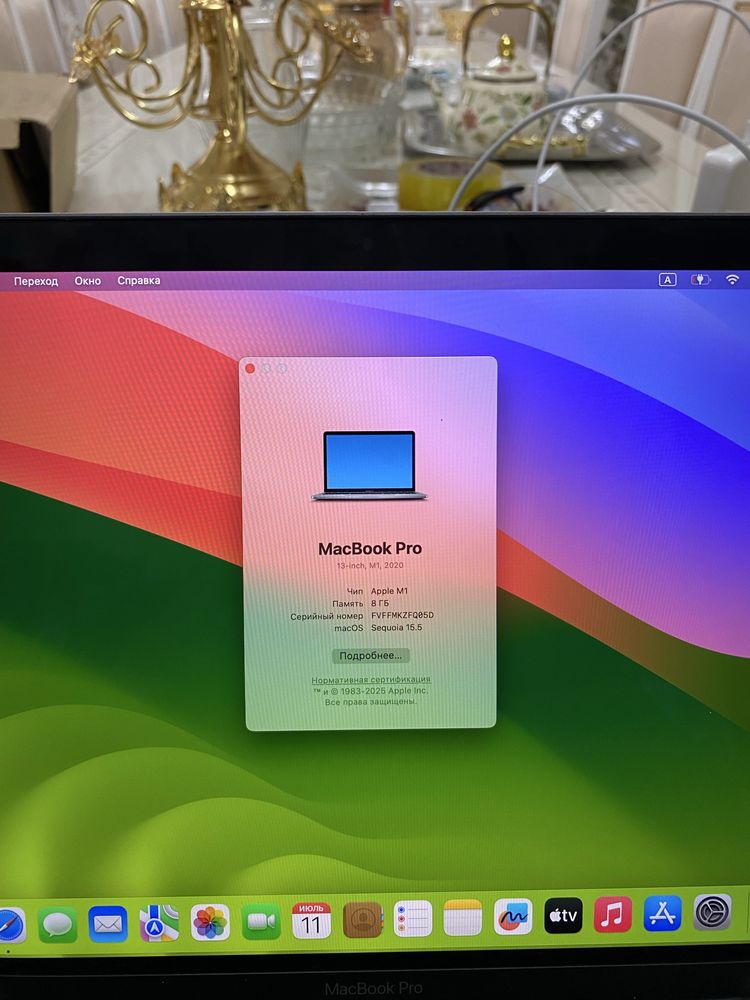The width and height of the screenshot is (750, 1000).
Task: Launch Freeform from the Dock
Action: pyautogui.click(x=513, y=916)
